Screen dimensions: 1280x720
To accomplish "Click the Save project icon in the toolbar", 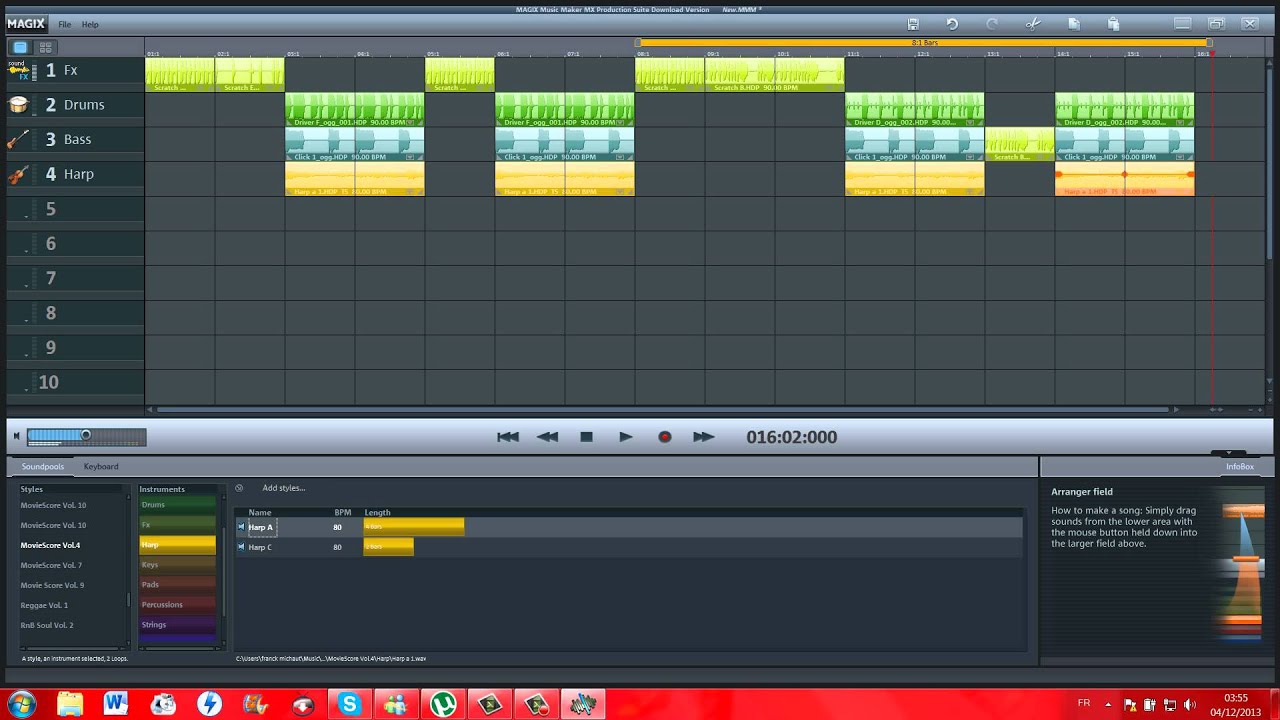I will [913, 24].
